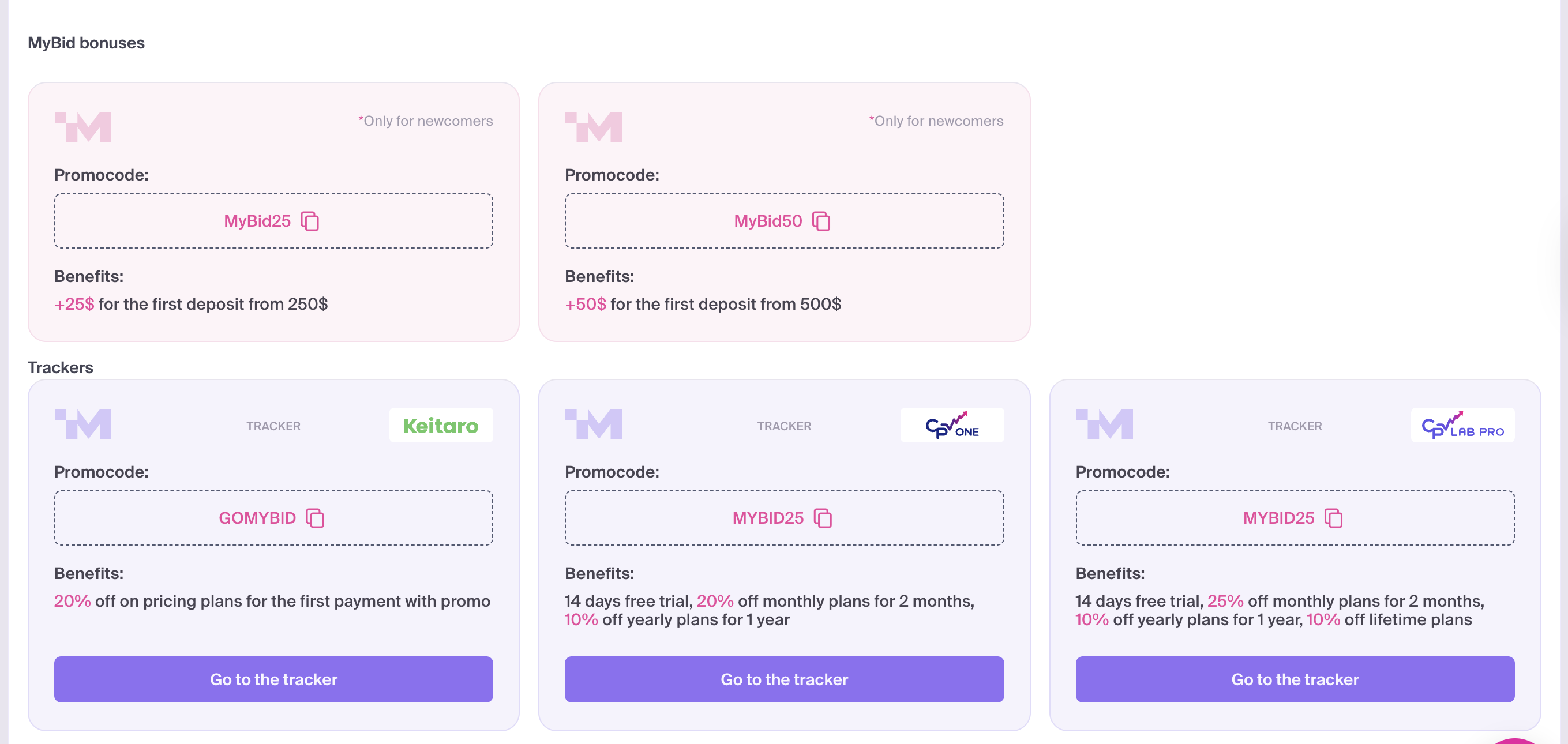The width and height of the screenshot is (1568, 744).
Task: Click the MyBid25 promocode text
Action: [257, 221]
